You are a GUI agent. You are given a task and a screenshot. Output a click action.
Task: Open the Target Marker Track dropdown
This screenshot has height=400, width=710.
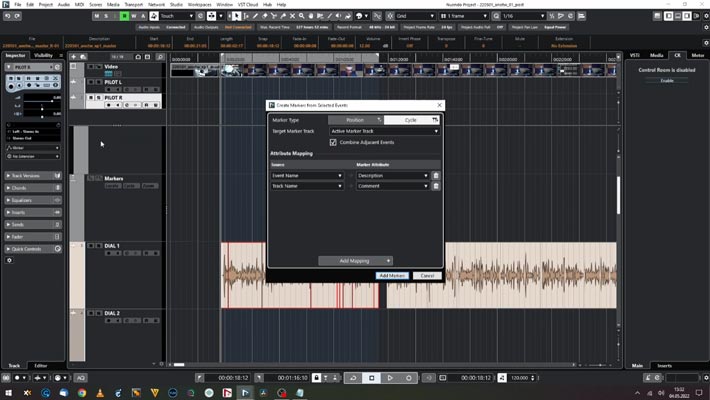click(x=384, y=131)
